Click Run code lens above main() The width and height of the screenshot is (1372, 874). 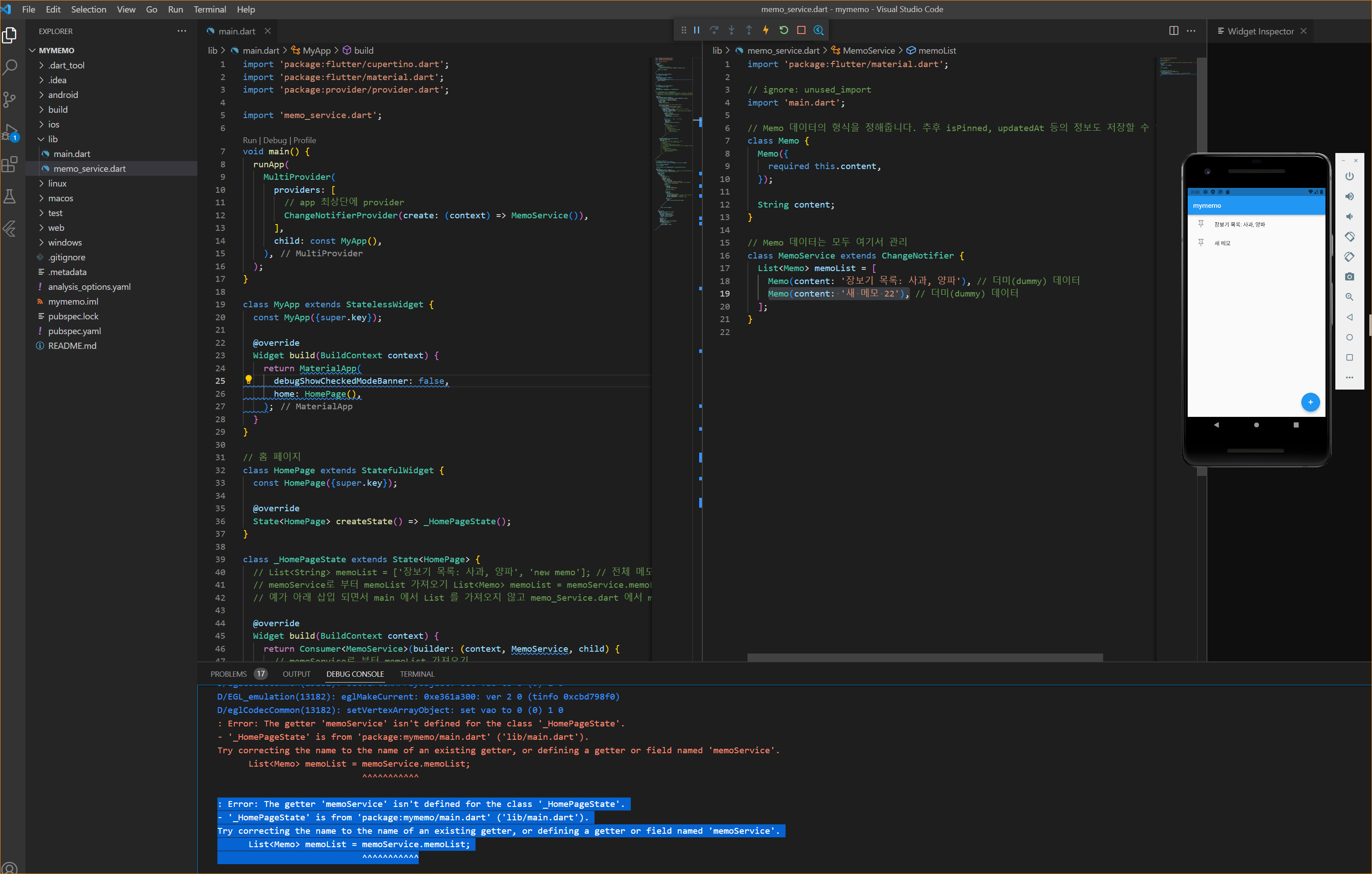click(x=250, y=140)
